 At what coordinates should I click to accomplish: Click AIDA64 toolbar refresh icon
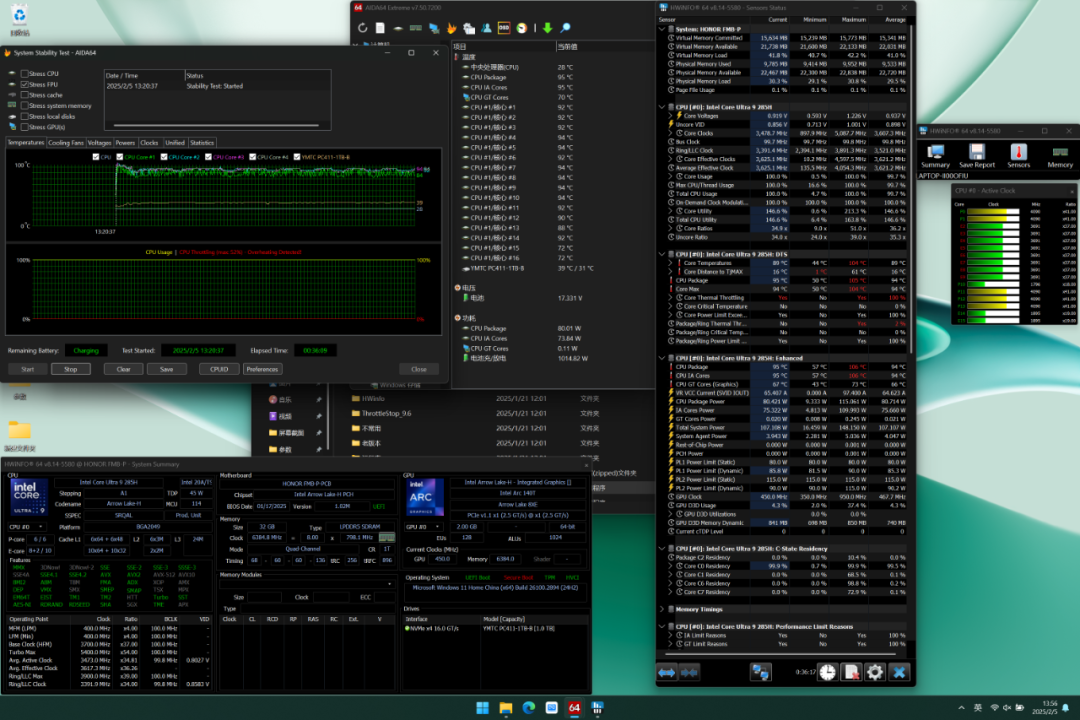pos(362,28)
